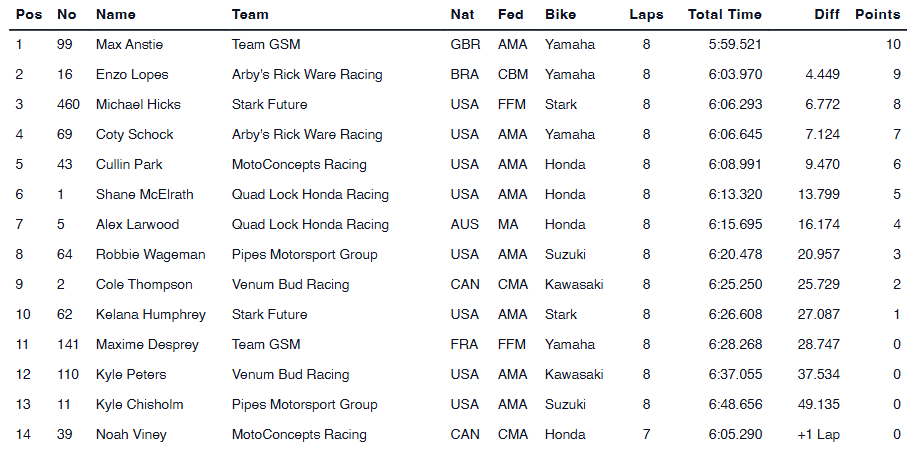Select rider name Enzo Lopes

(x=132, y=75)
